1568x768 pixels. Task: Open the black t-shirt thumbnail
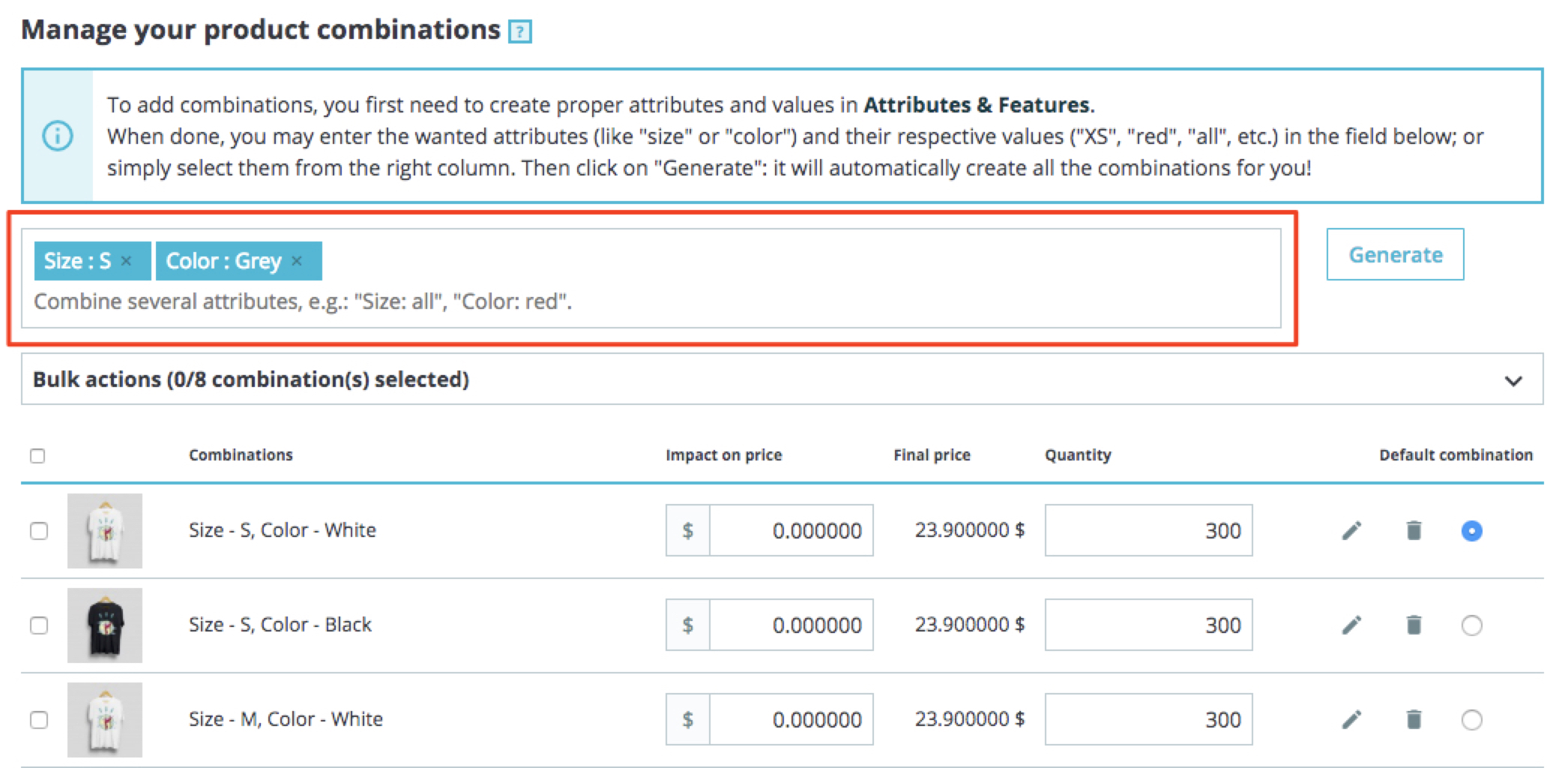(x=105, y=625)
